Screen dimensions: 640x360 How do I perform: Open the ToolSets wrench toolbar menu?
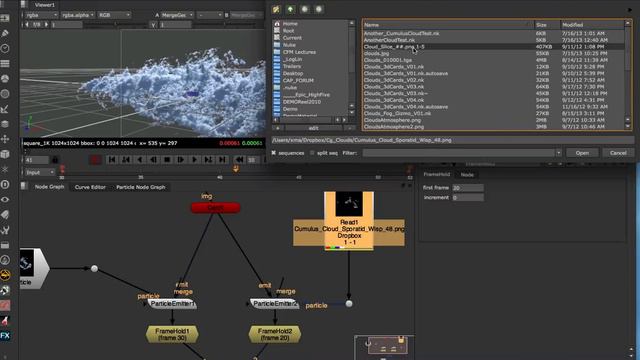click(5, 229)
